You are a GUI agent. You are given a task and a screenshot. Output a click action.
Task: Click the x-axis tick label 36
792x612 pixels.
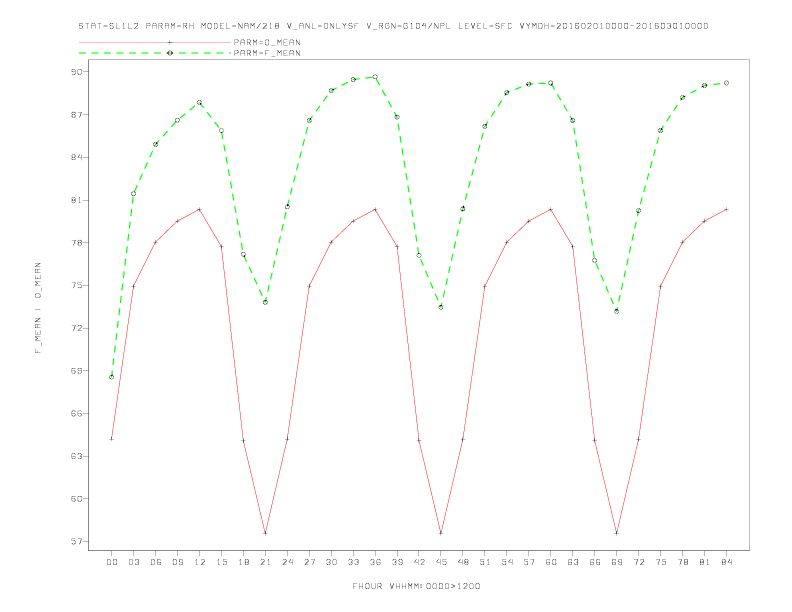tap(375, 562)
